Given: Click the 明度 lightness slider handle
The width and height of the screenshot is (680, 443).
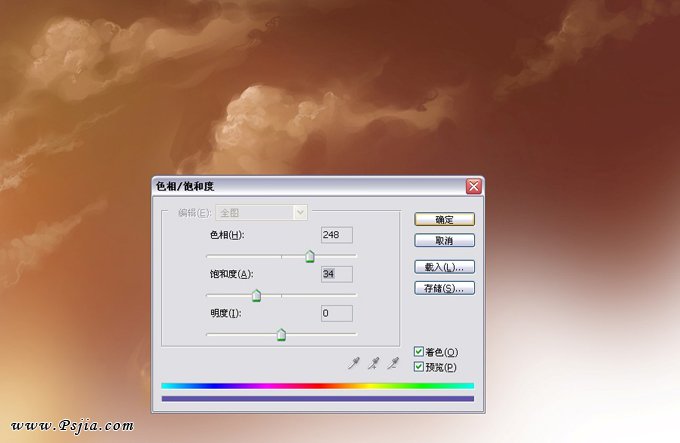Looking at the screenshot, I should tap(281, 335).
